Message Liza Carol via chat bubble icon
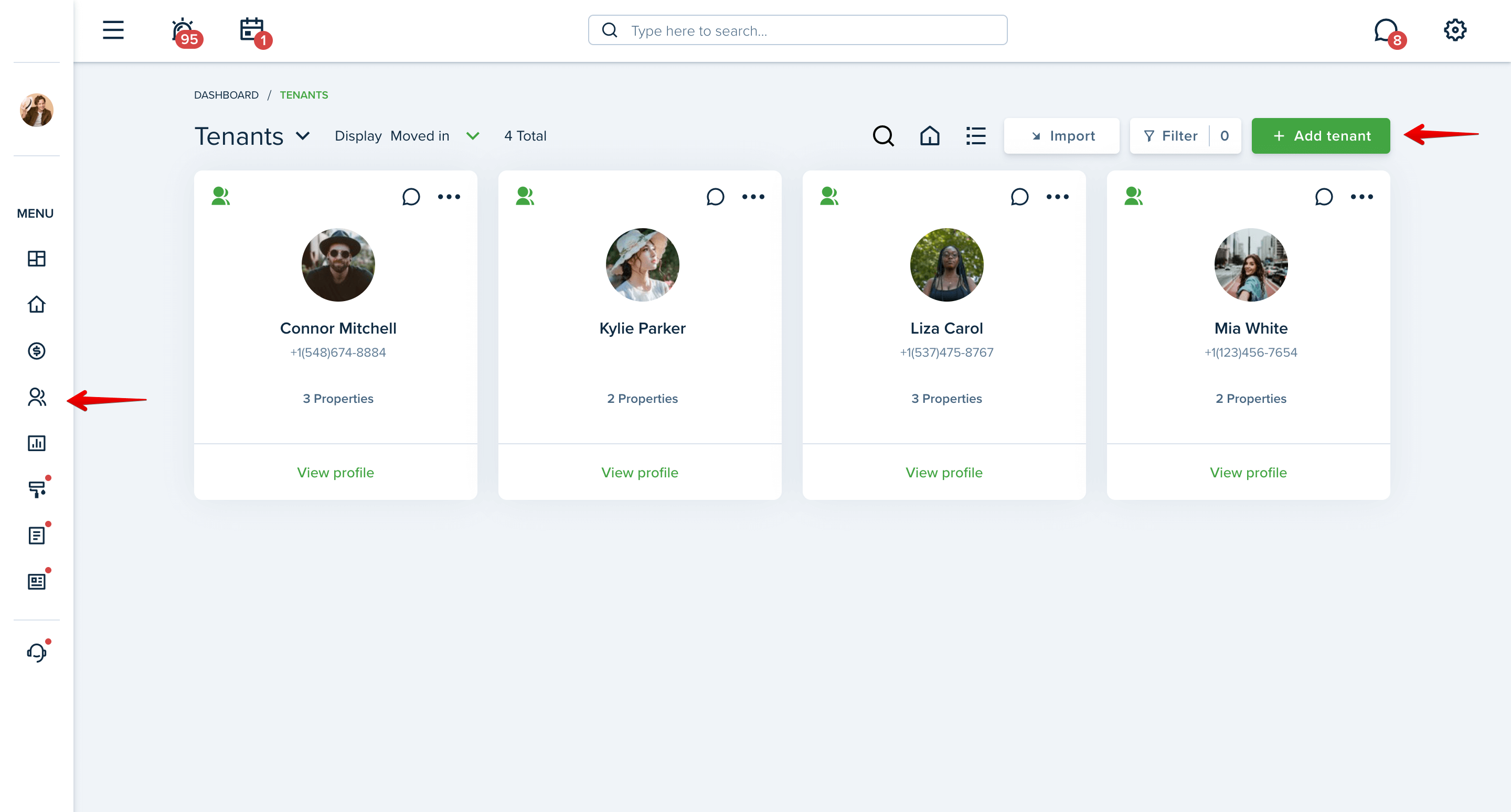The width and height of the screenshot is (1511, 812). [x=1019, y=196]
